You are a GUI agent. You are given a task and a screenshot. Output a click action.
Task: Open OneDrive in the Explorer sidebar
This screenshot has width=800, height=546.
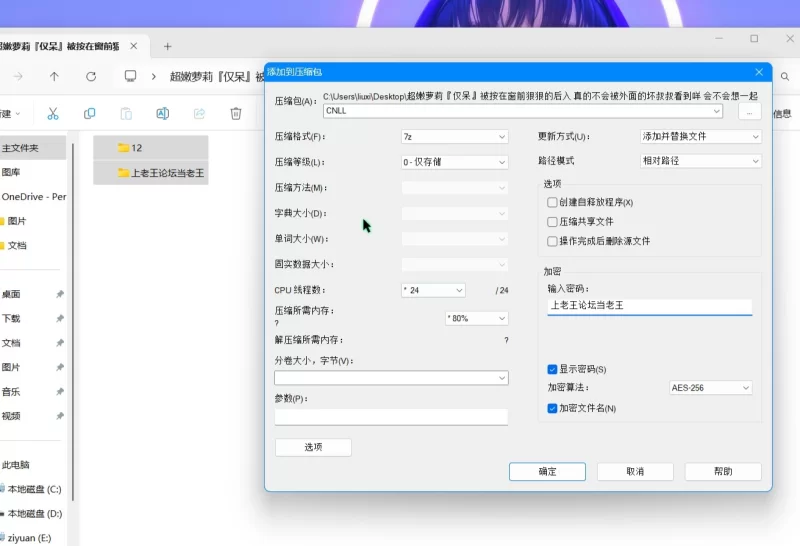[33, 196]
